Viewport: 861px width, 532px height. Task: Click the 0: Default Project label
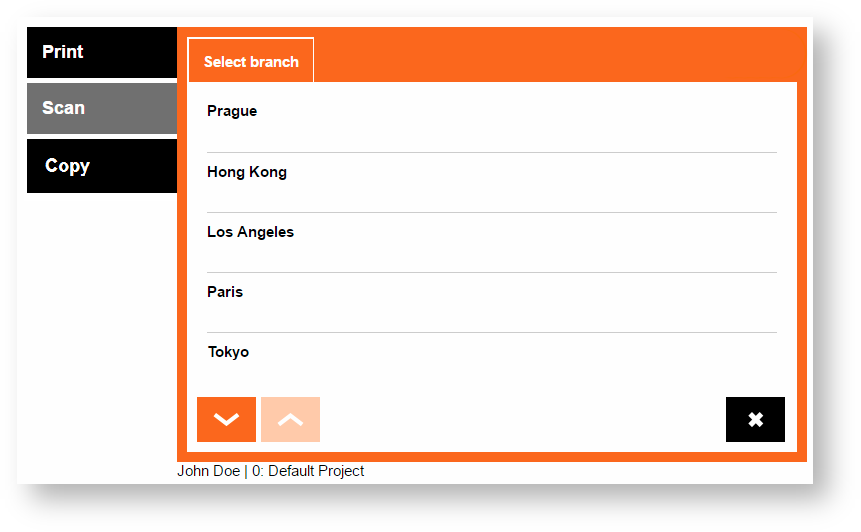pyautogui.click(x=308, y=471)
